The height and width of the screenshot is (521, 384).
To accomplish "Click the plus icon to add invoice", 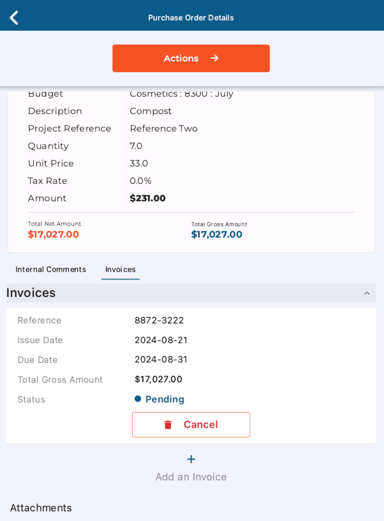I will click(x=191, y=459).
